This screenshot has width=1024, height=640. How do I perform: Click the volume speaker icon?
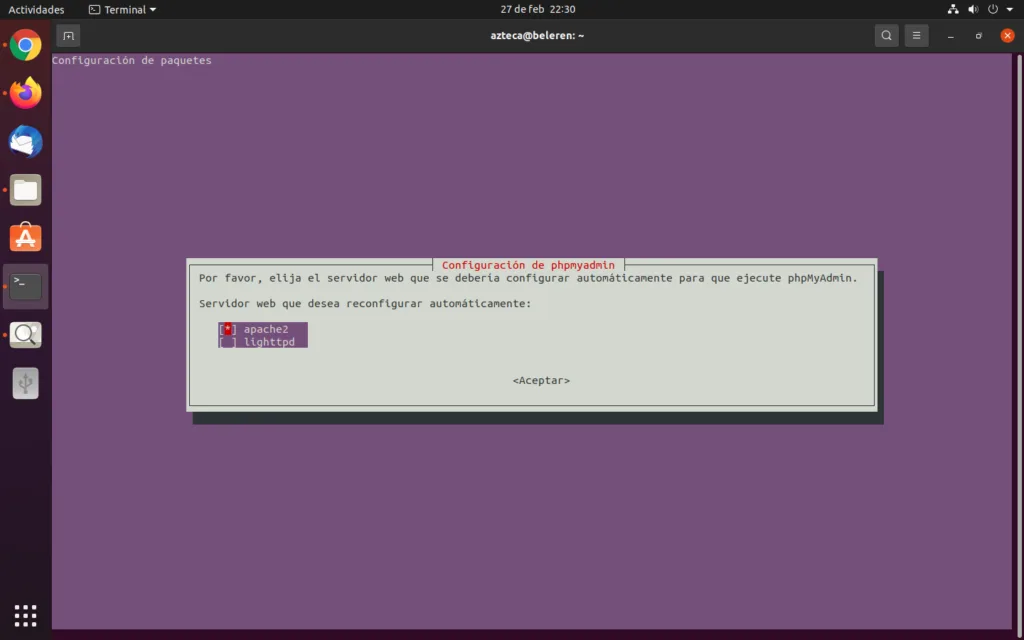[973, 9]
